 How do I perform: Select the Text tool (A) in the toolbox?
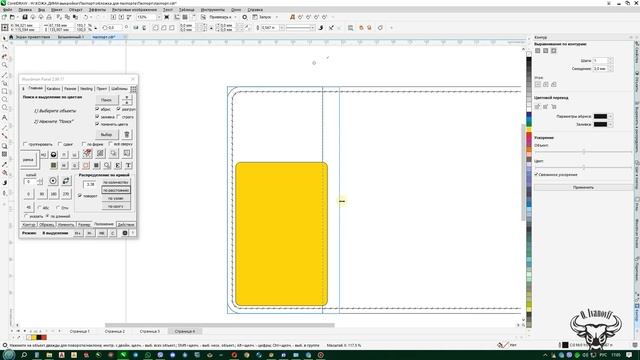4,118
